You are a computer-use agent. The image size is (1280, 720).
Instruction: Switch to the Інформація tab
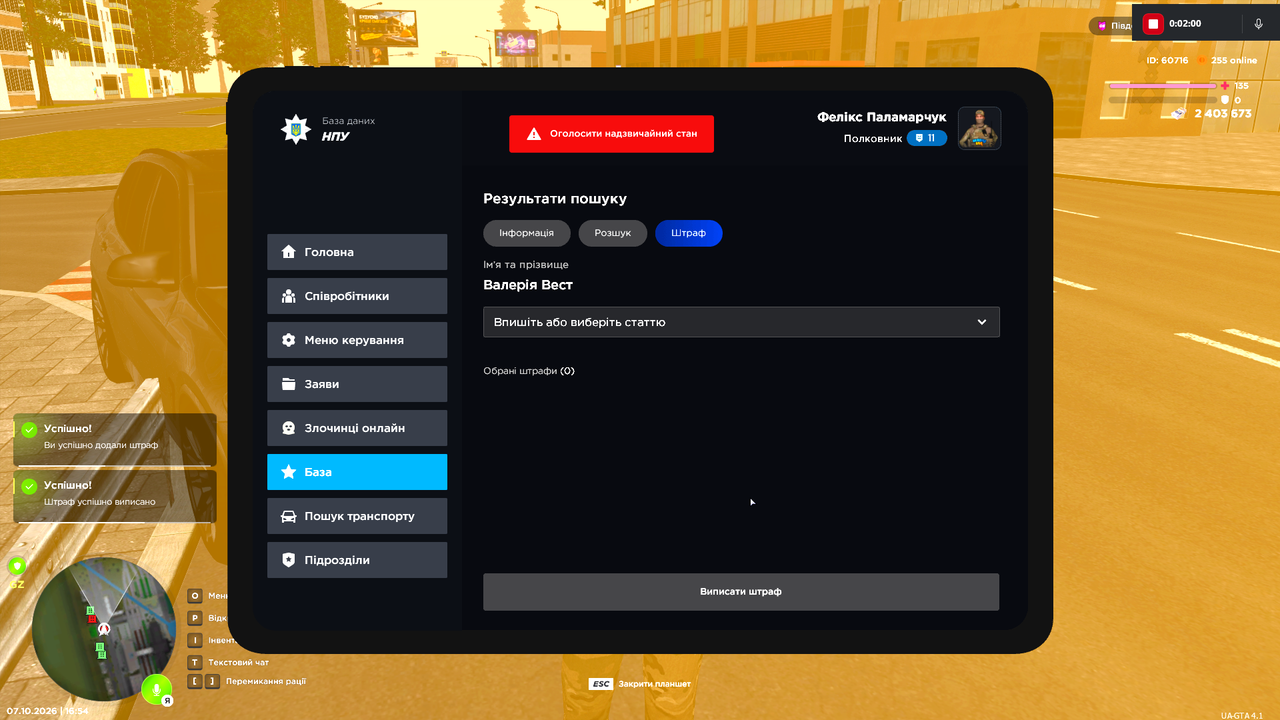pos(527,233)
